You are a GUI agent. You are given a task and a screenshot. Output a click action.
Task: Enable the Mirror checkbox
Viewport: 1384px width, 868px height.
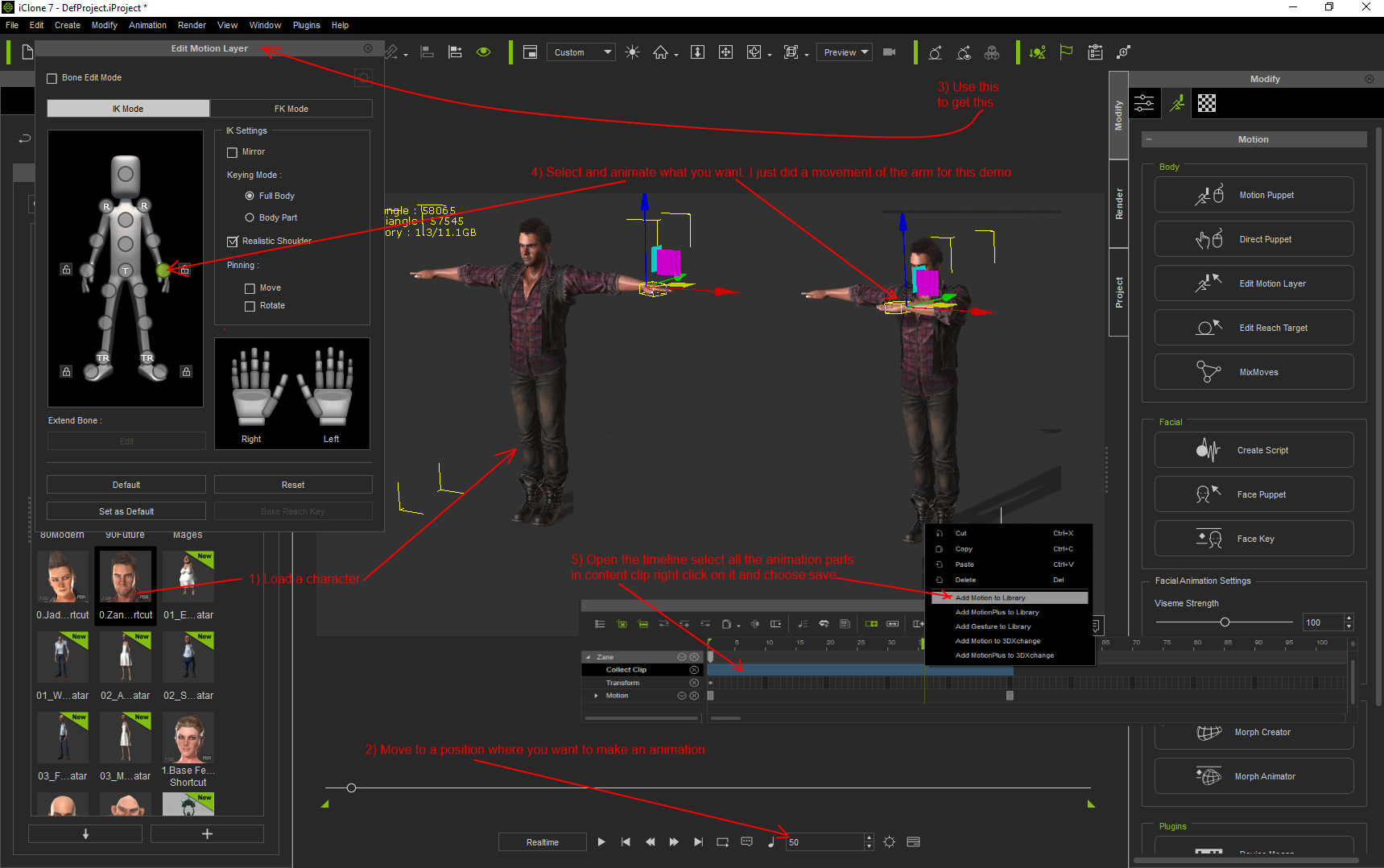tap(233, 152)
